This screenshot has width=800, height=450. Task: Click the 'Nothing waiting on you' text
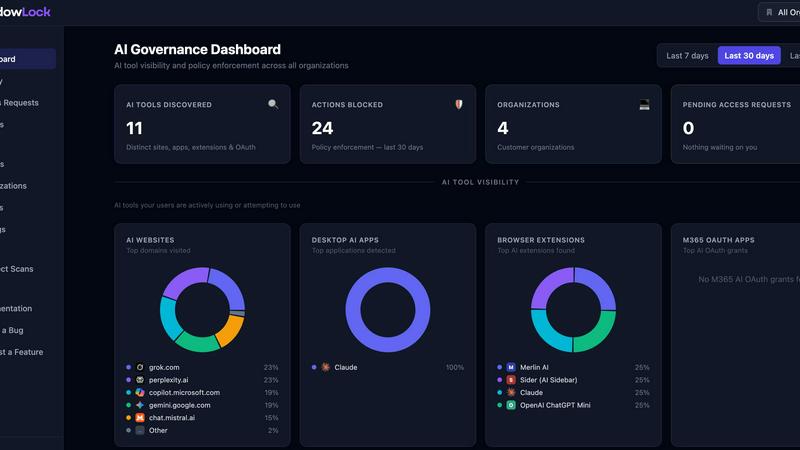(x=720, y=147)
